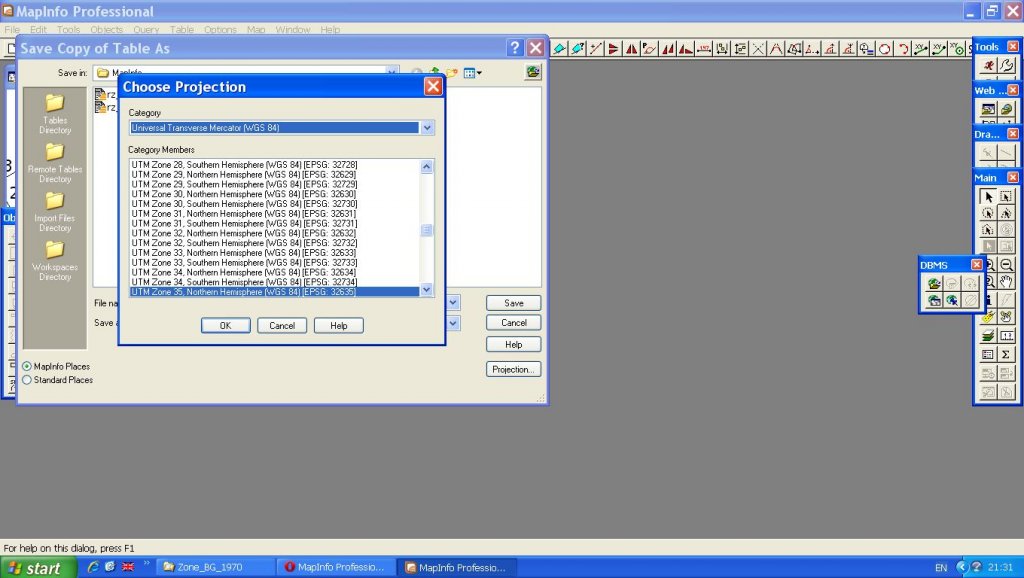Click scroll-up arrow of Category Members list
Image resolution: width=1024 pixels, height=578 pixels.
pos(426,167)
